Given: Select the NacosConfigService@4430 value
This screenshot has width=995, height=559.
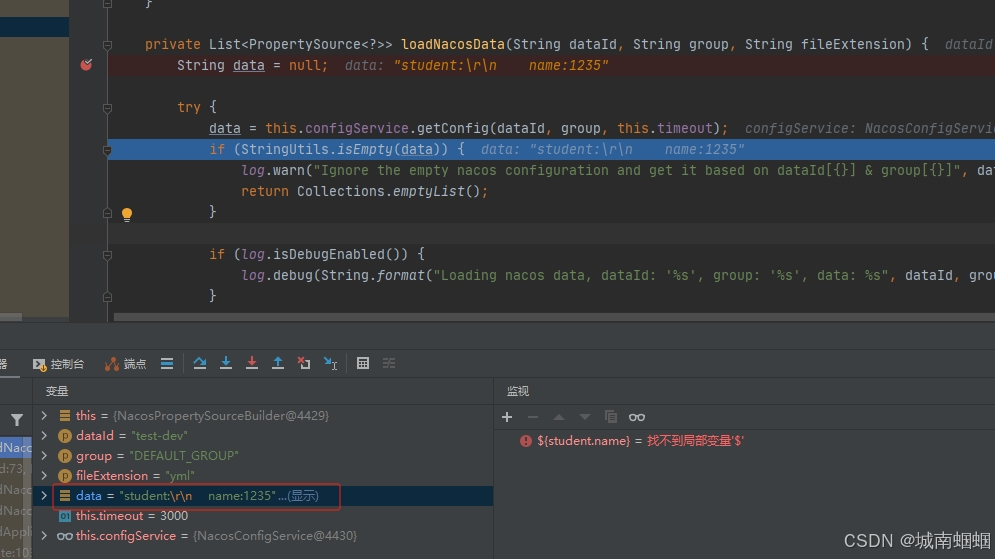Looking at the screenshot, I should tap(275, 536).
